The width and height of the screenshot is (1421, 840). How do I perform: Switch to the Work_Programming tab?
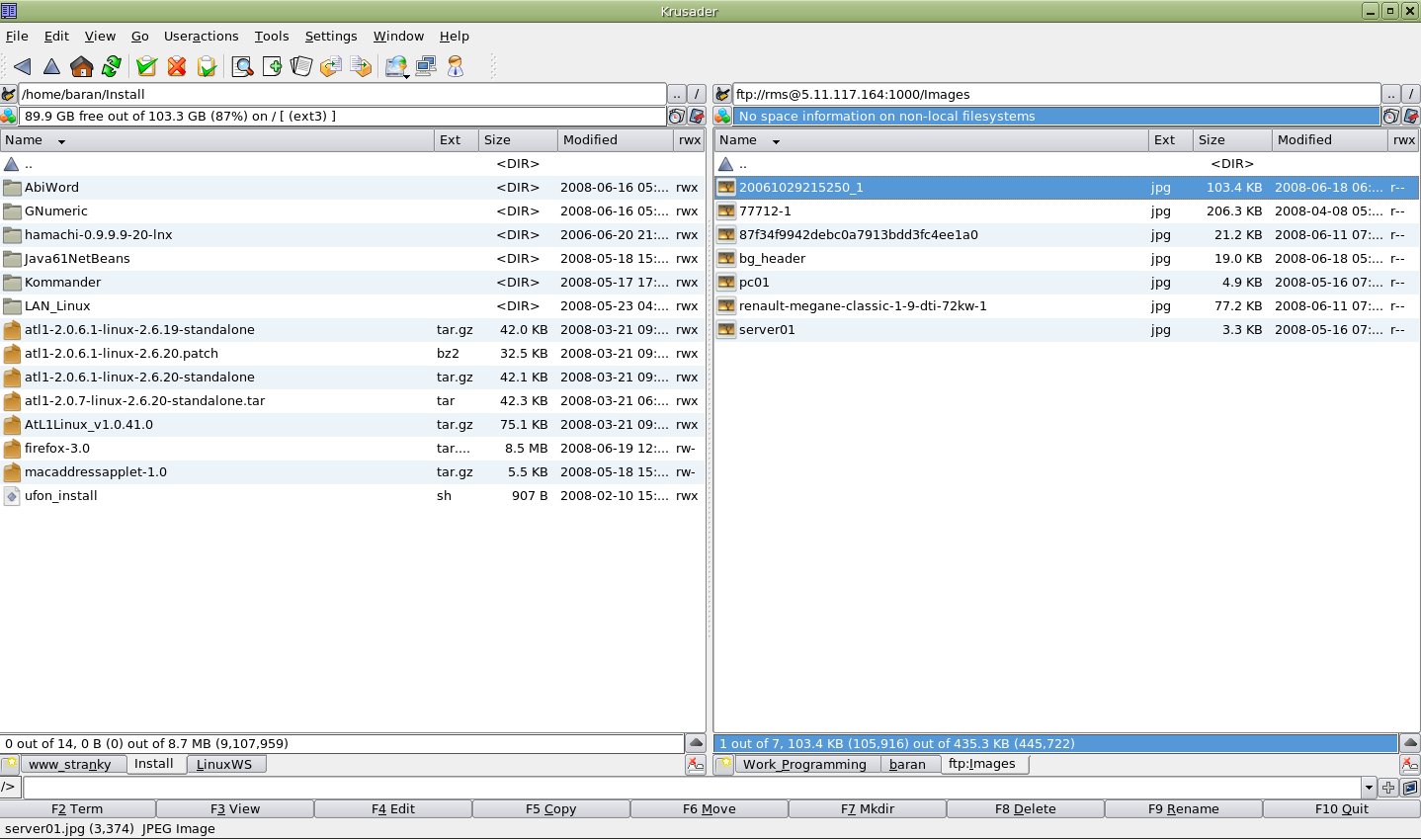(804, 764)
